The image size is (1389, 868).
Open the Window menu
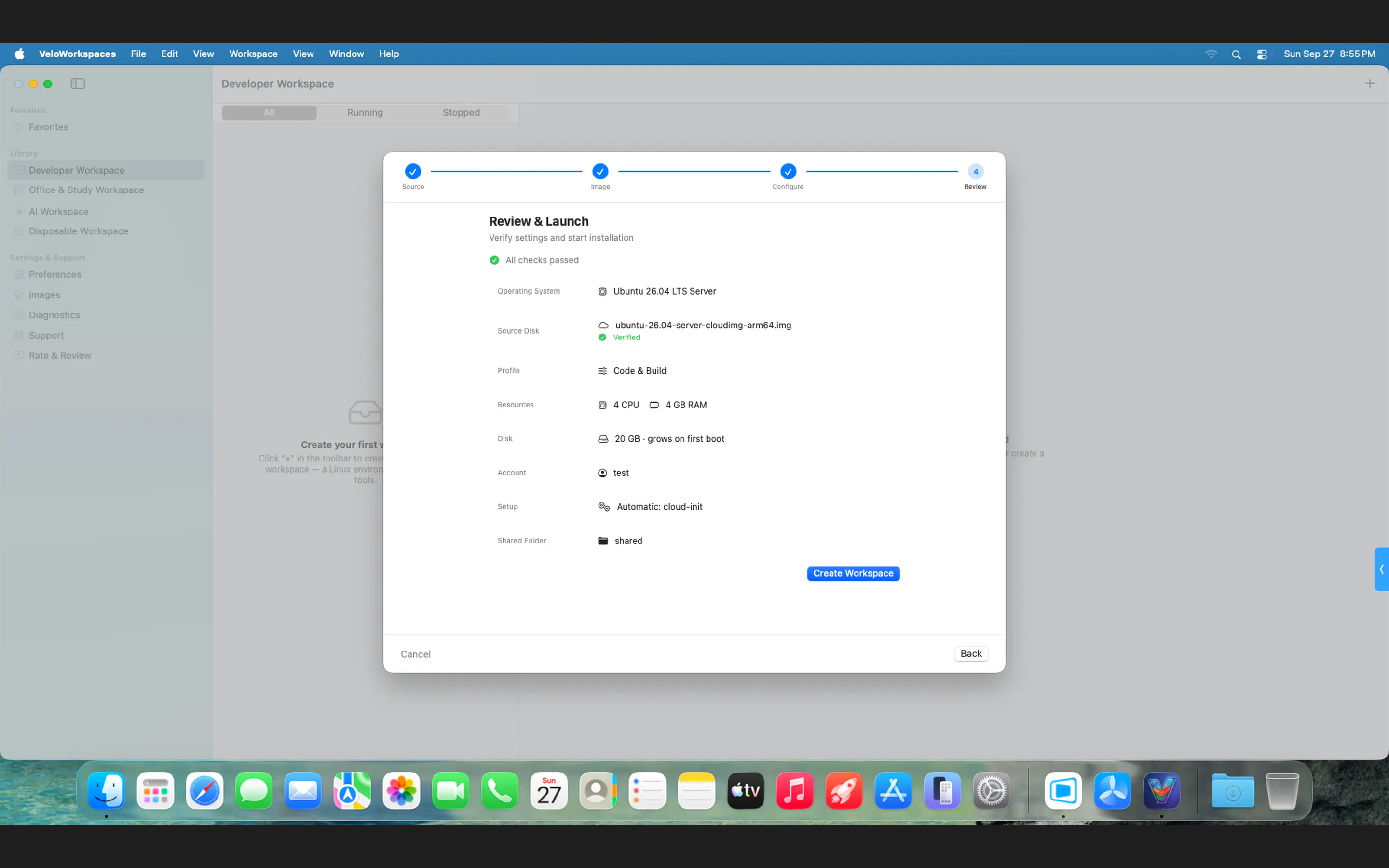pos(346,54)
